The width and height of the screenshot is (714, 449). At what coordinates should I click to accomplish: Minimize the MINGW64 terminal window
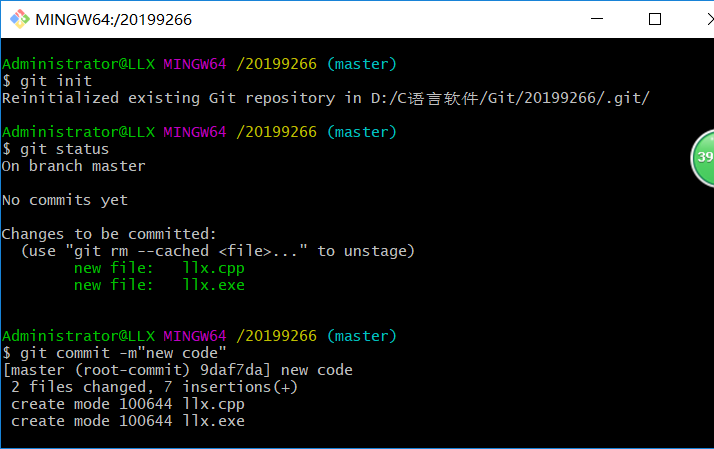click(598, 19)
